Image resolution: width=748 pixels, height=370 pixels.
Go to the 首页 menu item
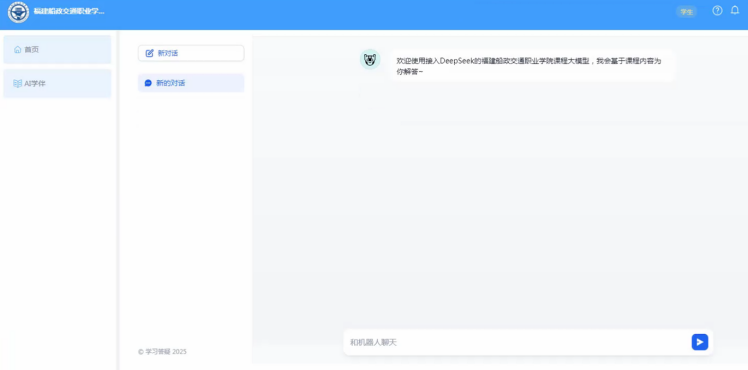[57, 49]
